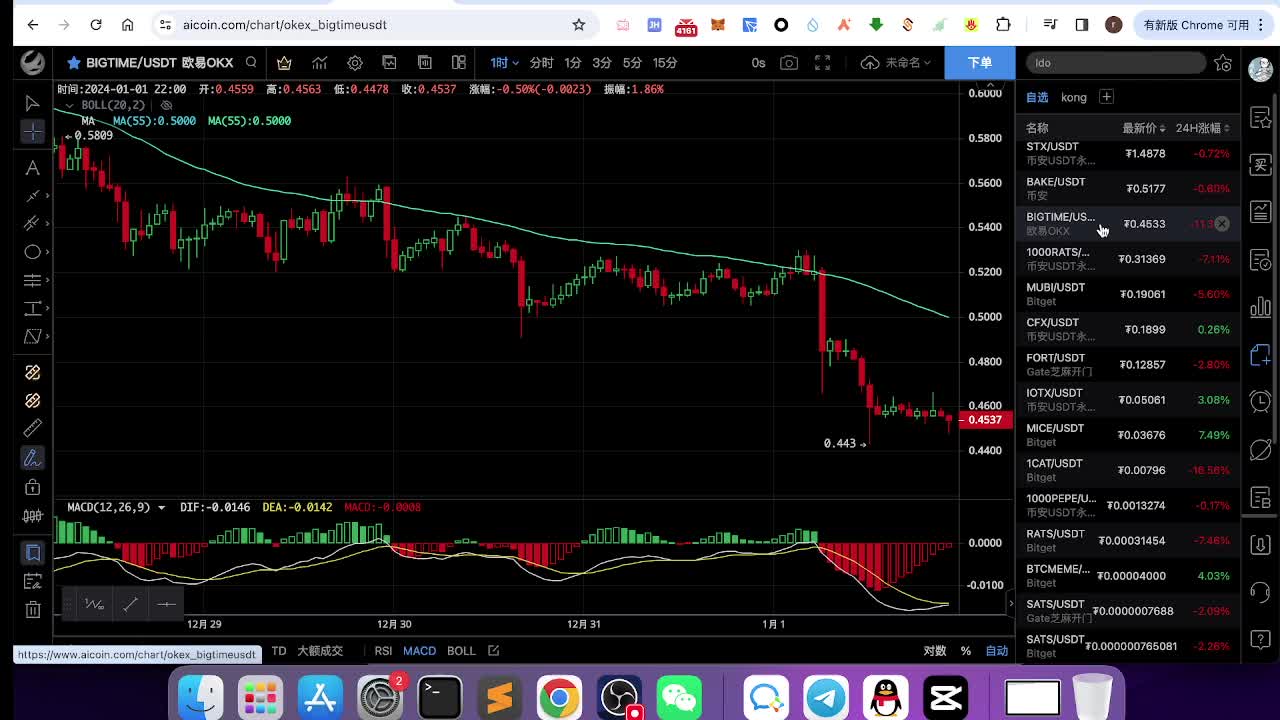This screenshot has width=1280, height=720.
Task: Hide the BOLL indicator using eye icon
Action: click(166, 105)
